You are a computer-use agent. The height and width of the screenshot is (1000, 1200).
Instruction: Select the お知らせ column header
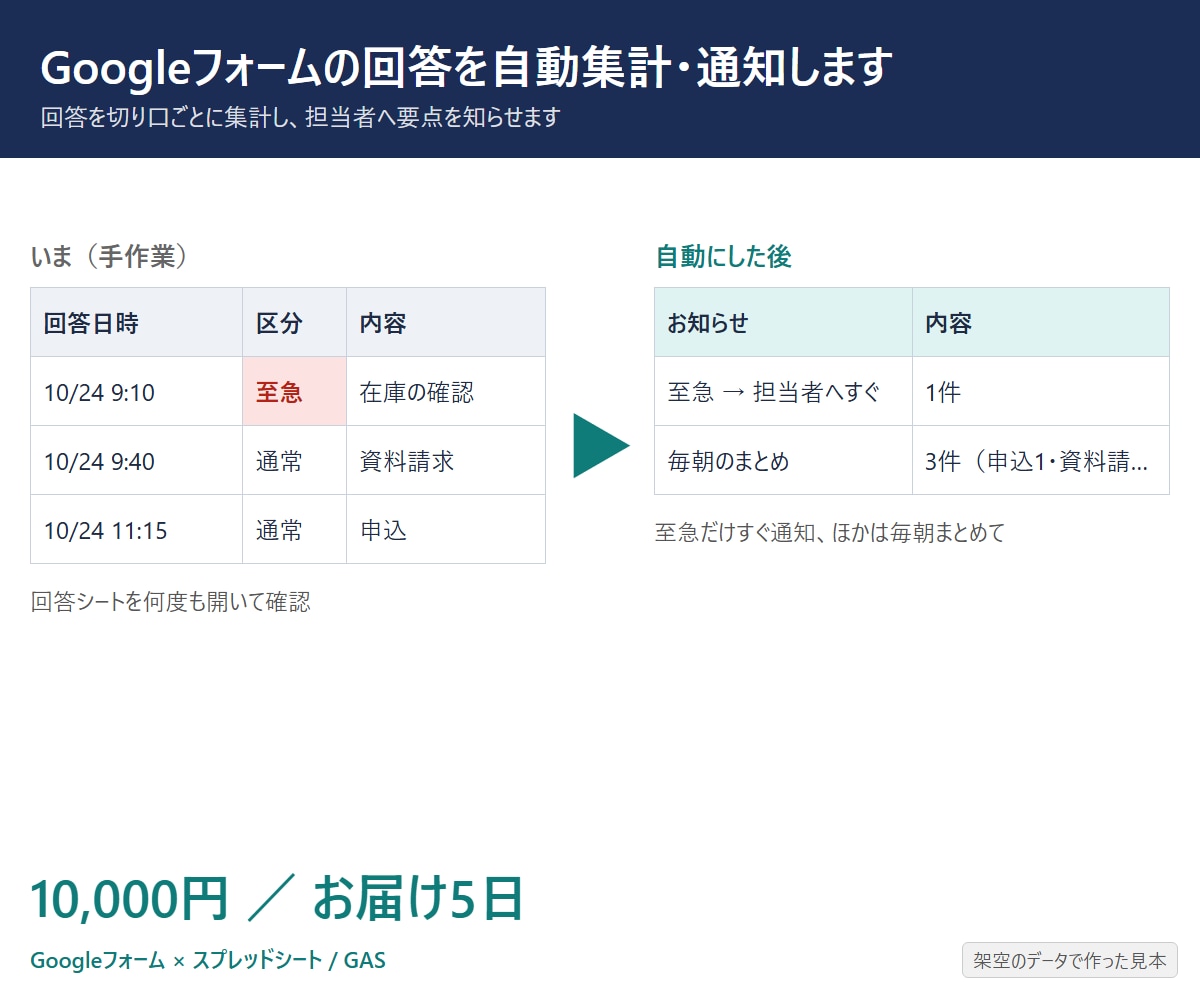pyautogui.click(x=784, y=323)
